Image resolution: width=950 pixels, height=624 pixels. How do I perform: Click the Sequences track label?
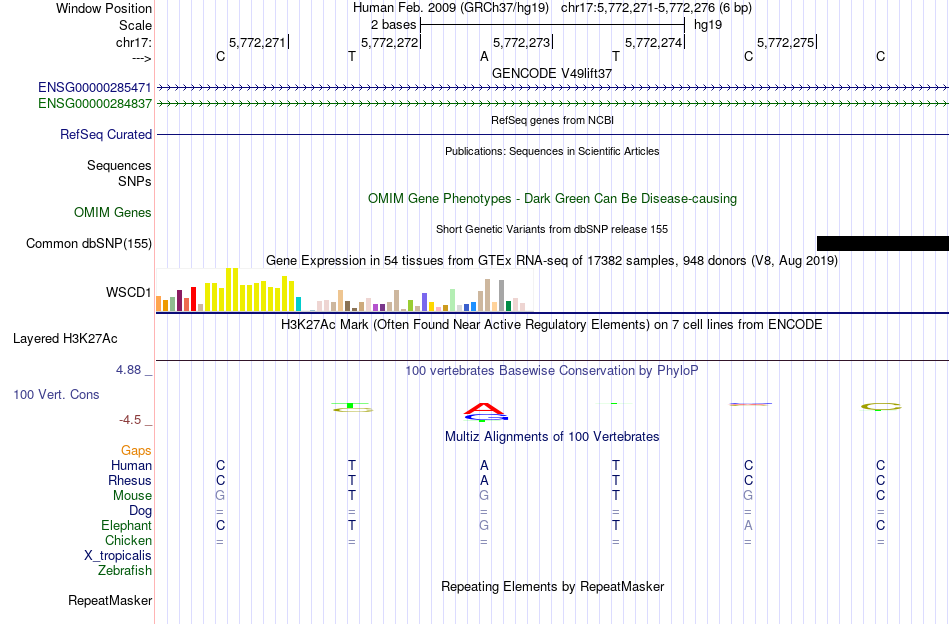pyautogui.click(x=119, y=165)
